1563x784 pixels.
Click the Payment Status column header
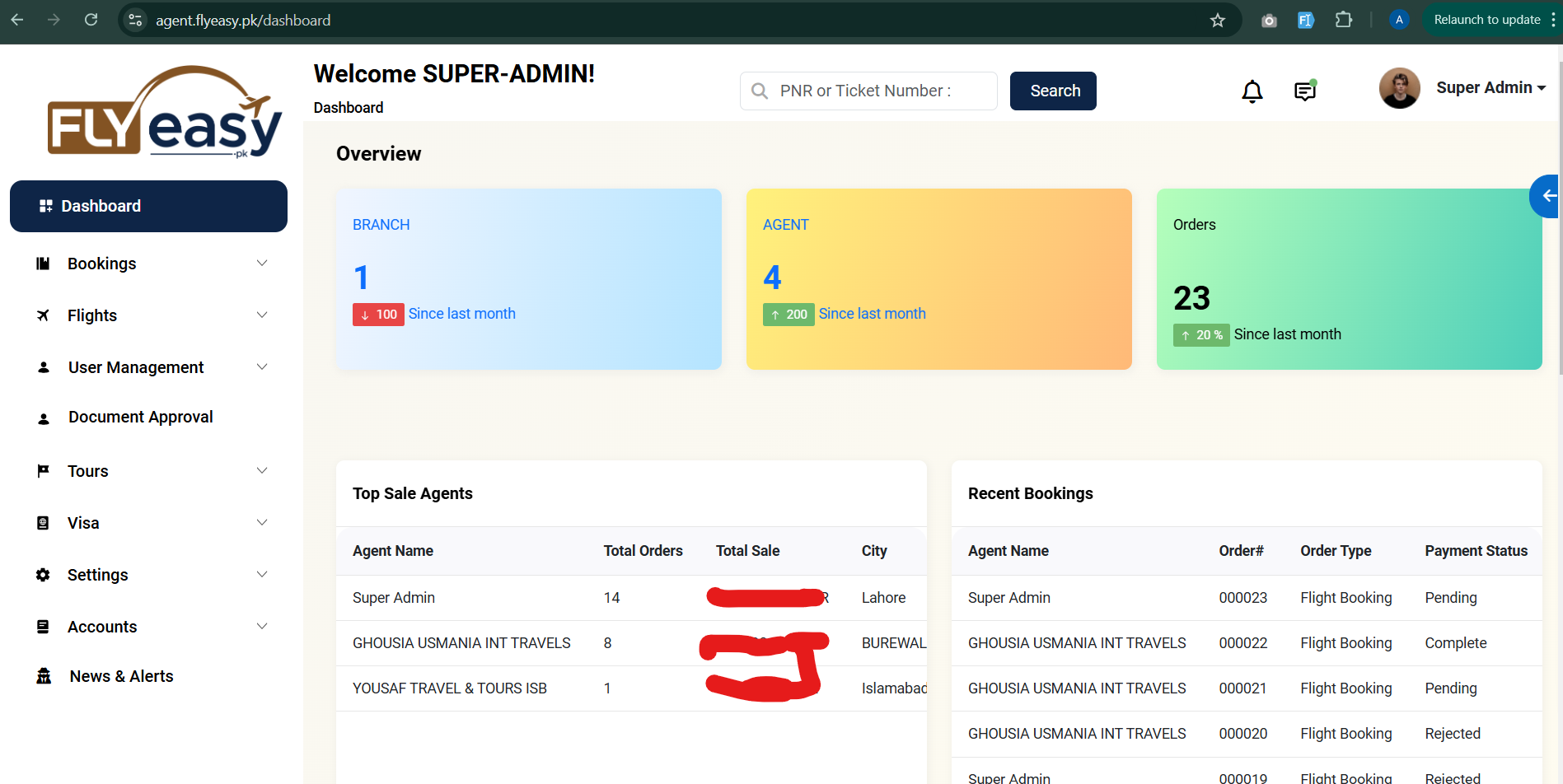click(1476, 551)
